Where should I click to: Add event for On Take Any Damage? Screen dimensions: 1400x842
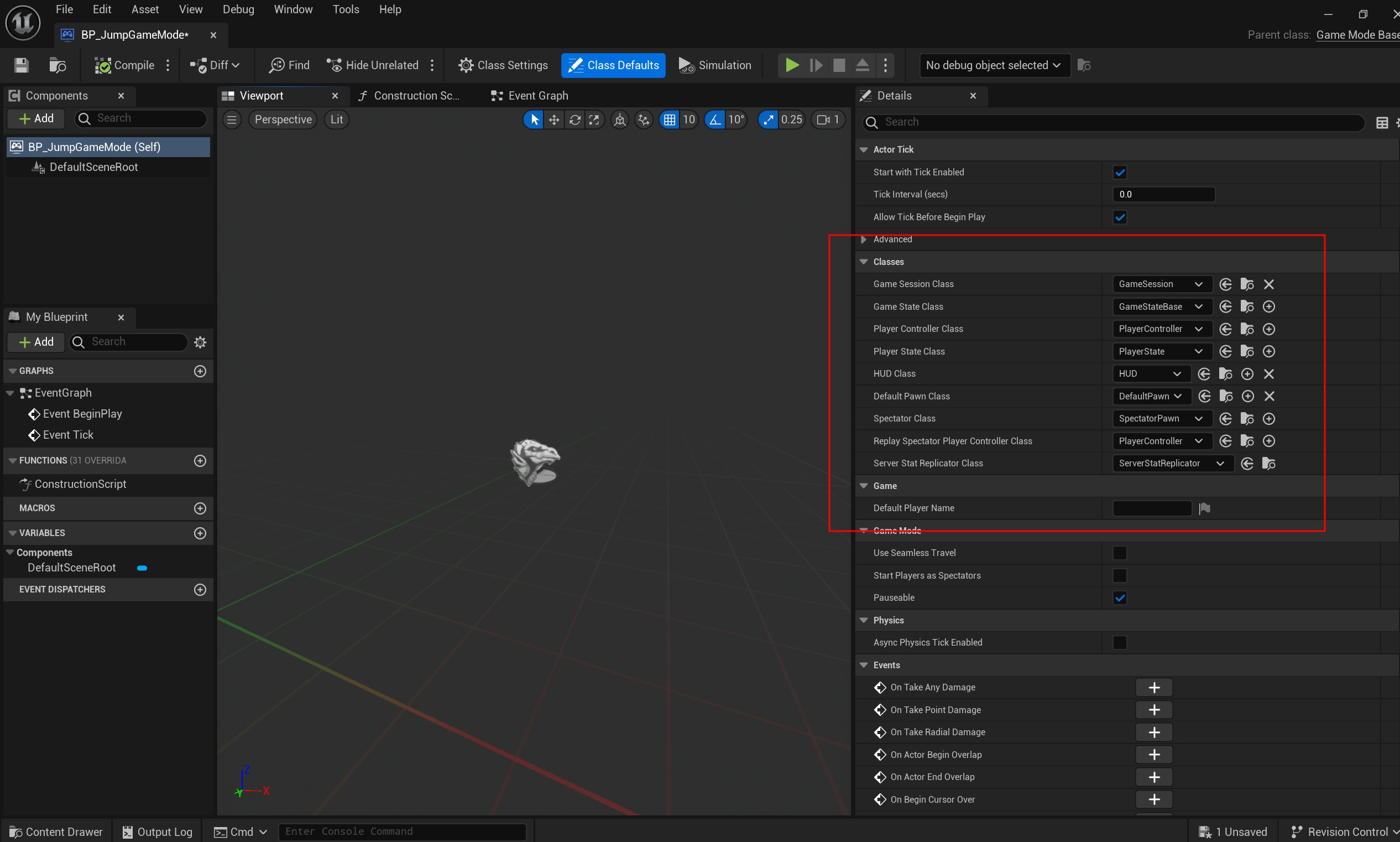[x=1154, y=688]
